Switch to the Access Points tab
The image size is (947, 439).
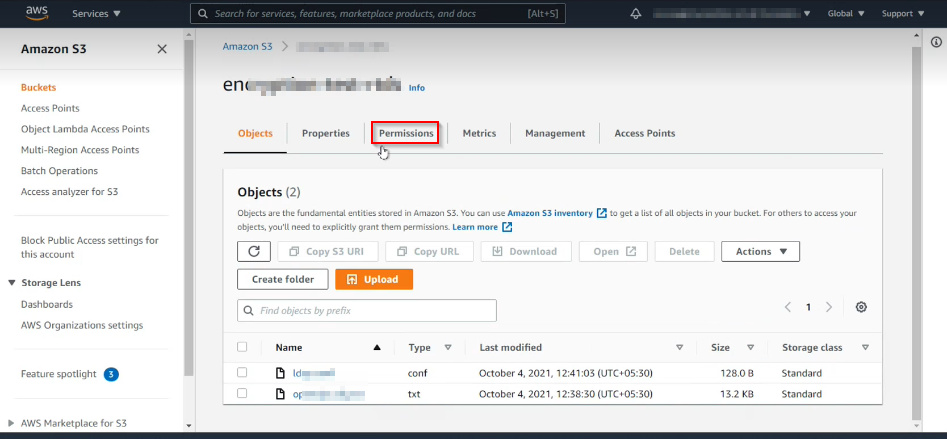pos(644,133)
